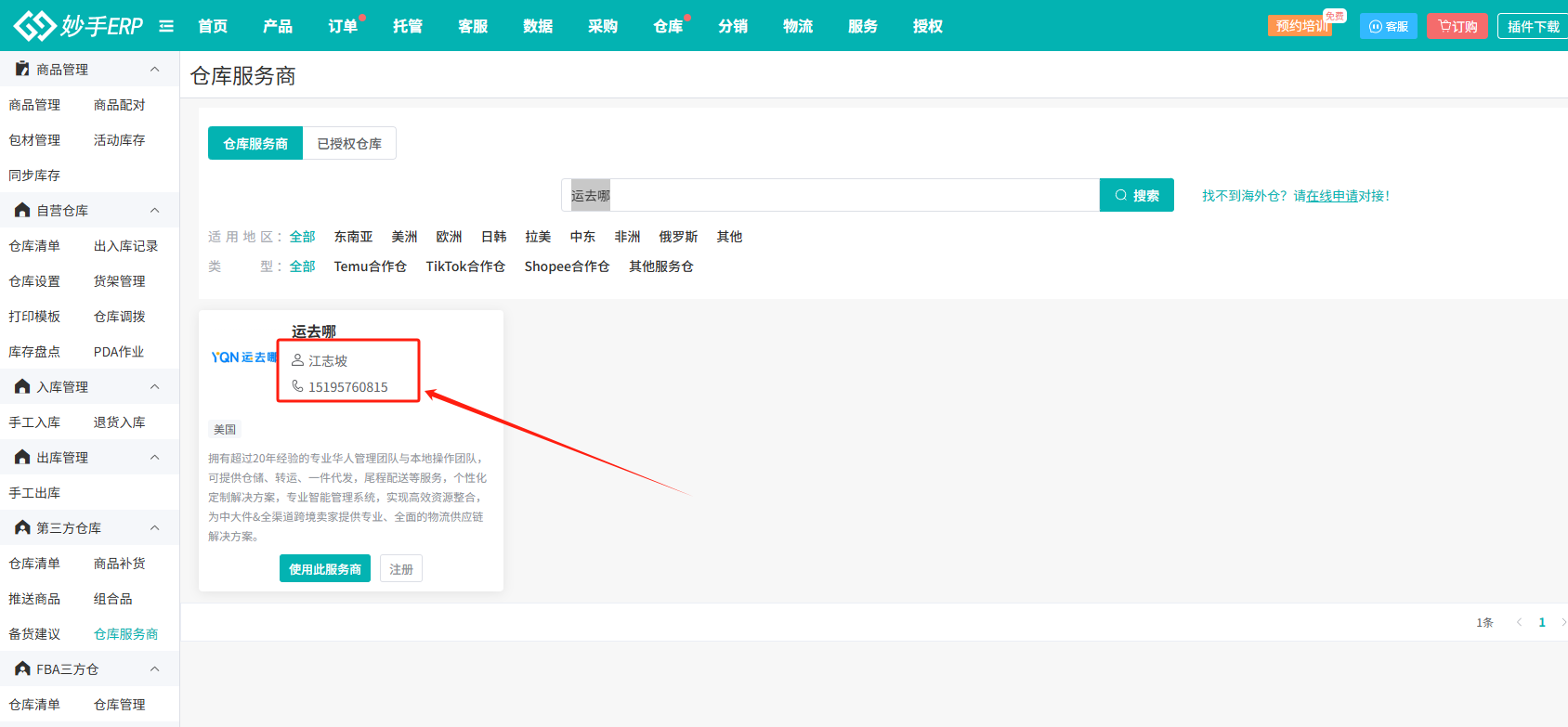Open the 产品 top menu

coord(278,26)
